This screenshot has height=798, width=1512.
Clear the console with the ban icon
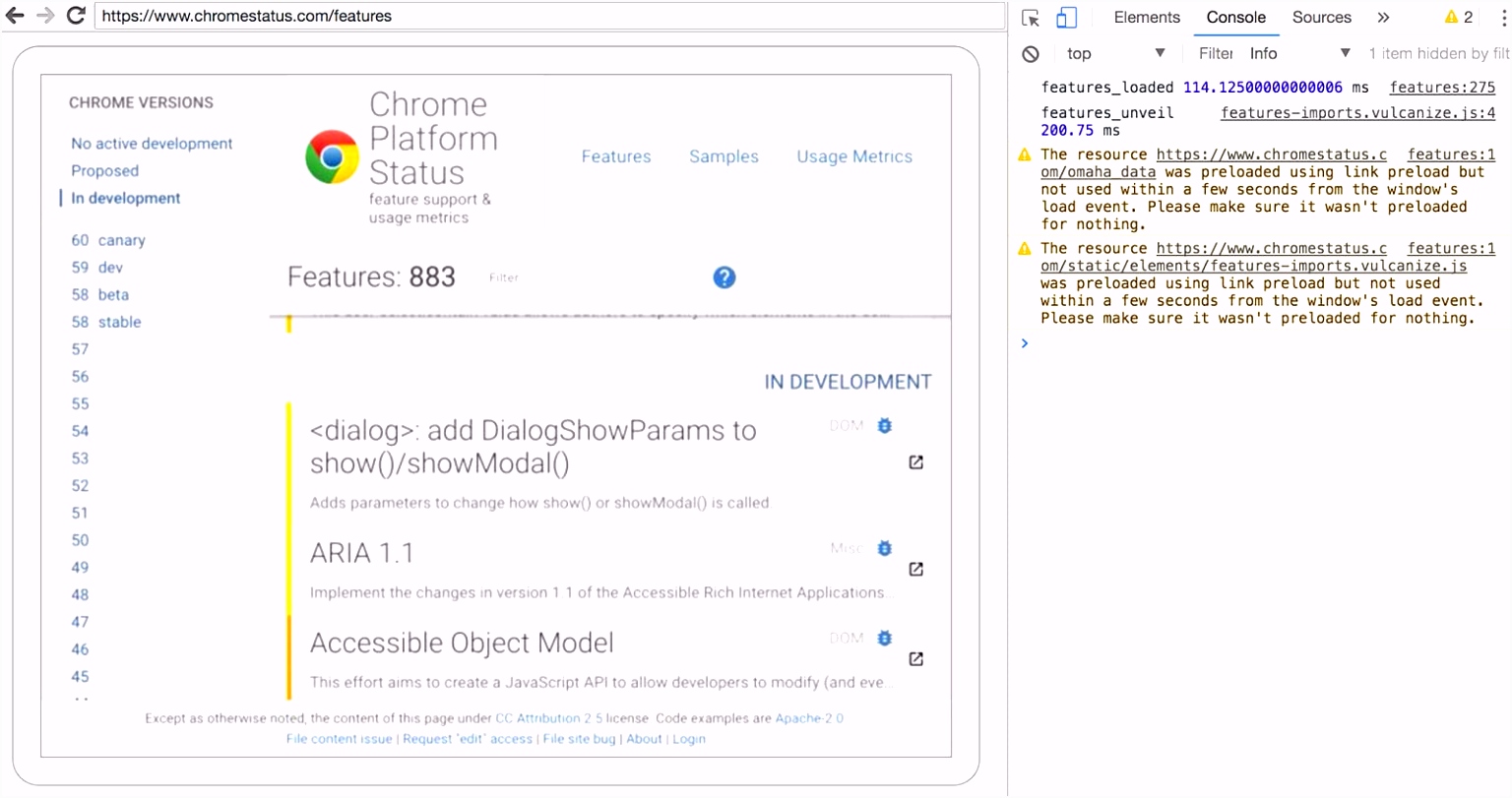[1031, 54]
